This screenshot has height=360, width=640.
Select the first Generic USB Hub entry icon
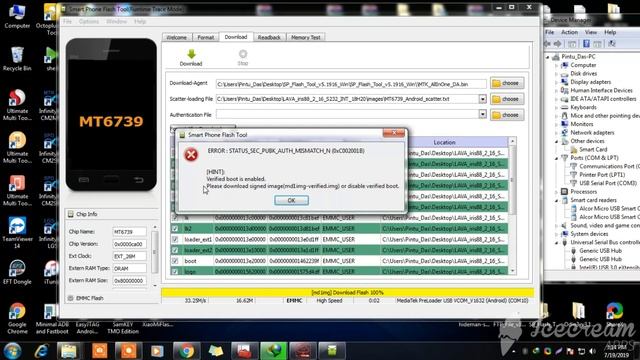point(573,251)
